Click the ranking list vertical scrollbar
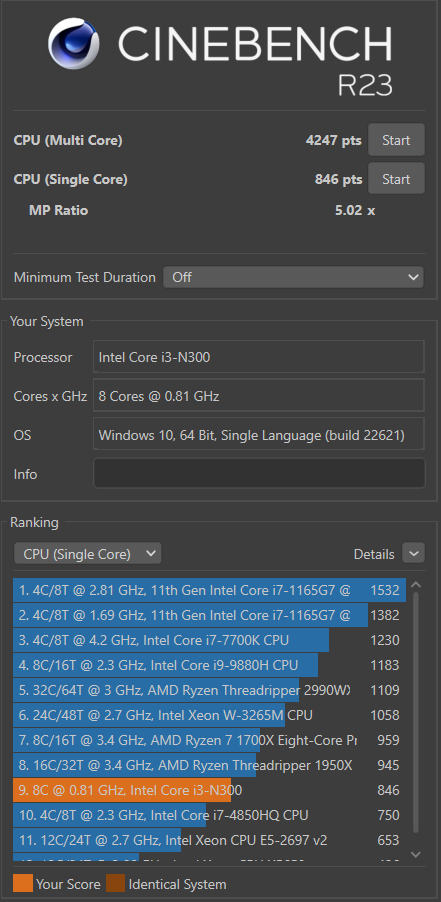This screenshot has height=902, width=441. [416, 719]
